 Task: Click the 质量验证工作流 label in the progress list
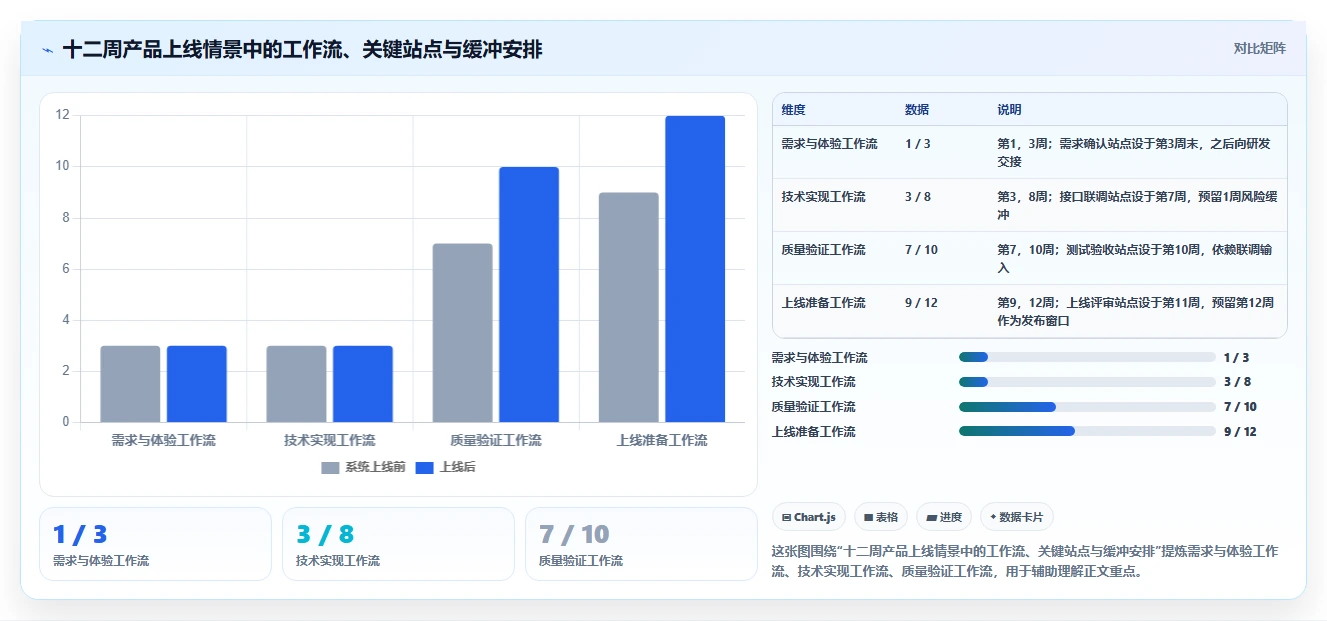(814, 407)
